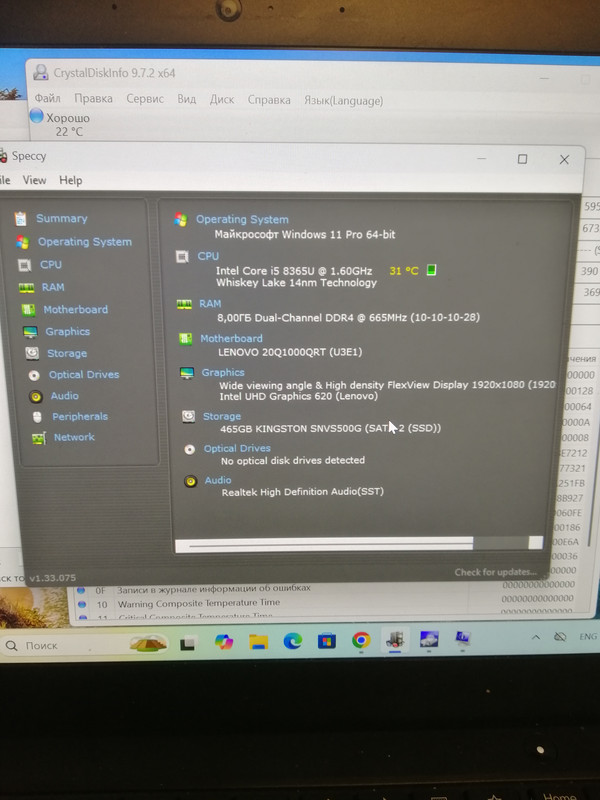The height and width of the screenshot is (800, 600).
Task: Open Motherboard heading link in summary pane
Action: (x=231, y=338)
